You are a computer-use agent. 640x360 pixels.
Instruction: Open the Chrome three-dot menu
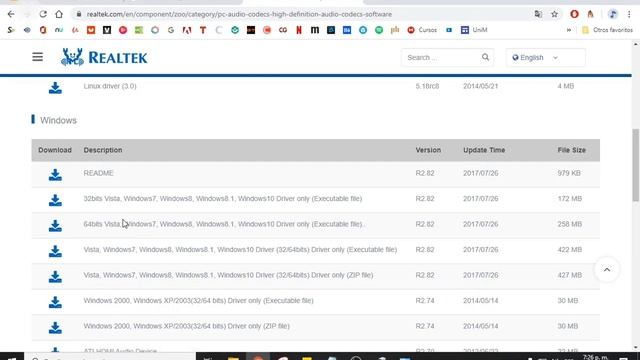coord(629,14)
